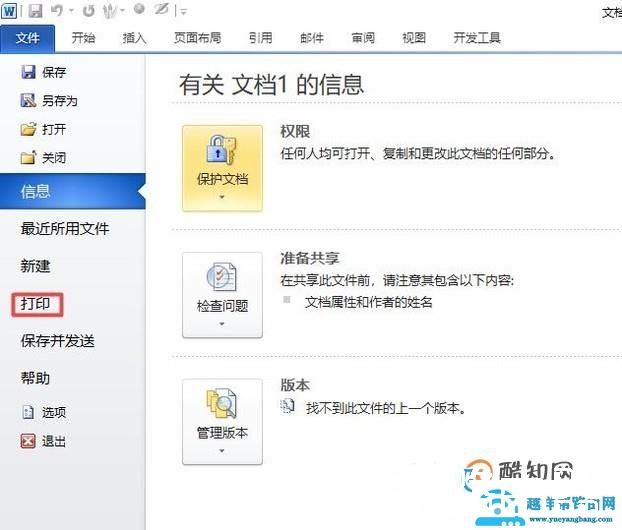
Task: Open 最近所用文件 list
Action: pyautogui.click(x=65, y=229)
